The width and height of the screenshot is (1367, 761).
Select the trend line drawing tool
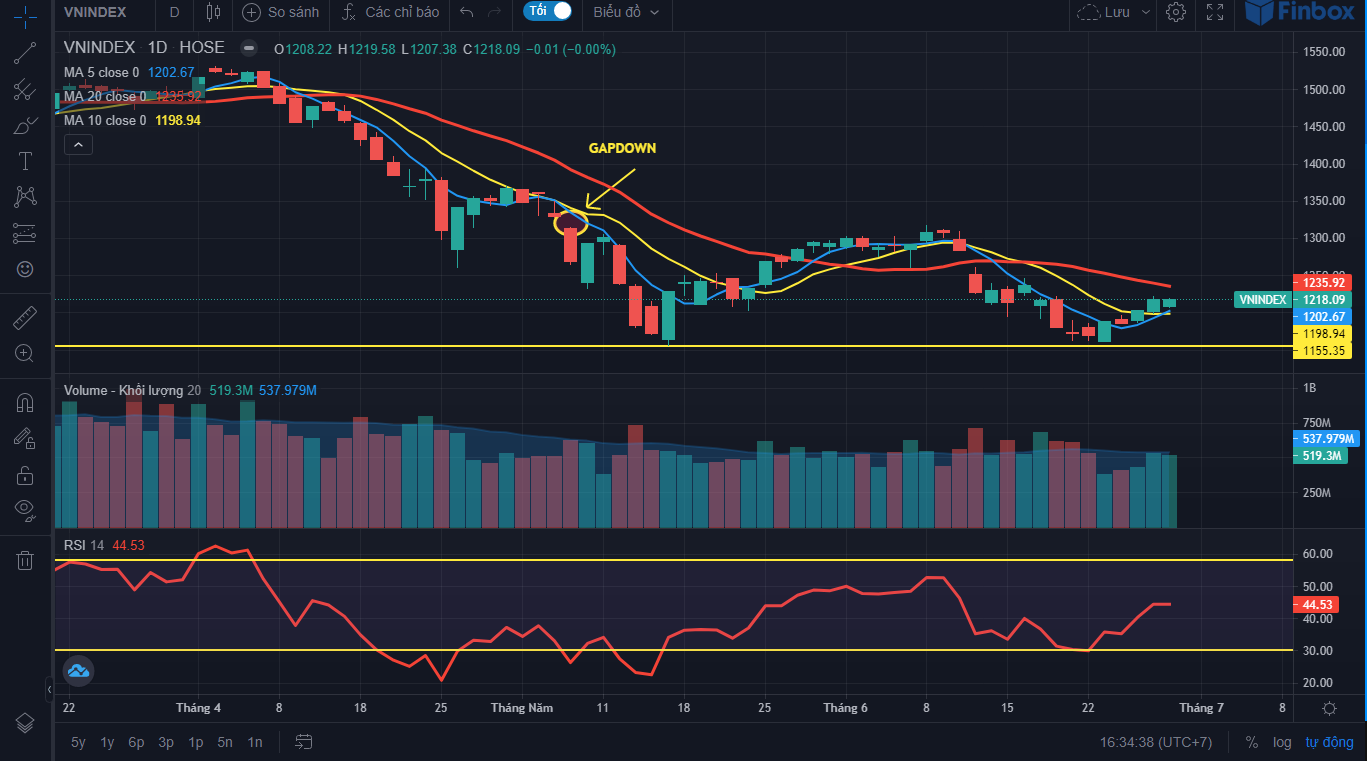point(25,54)
